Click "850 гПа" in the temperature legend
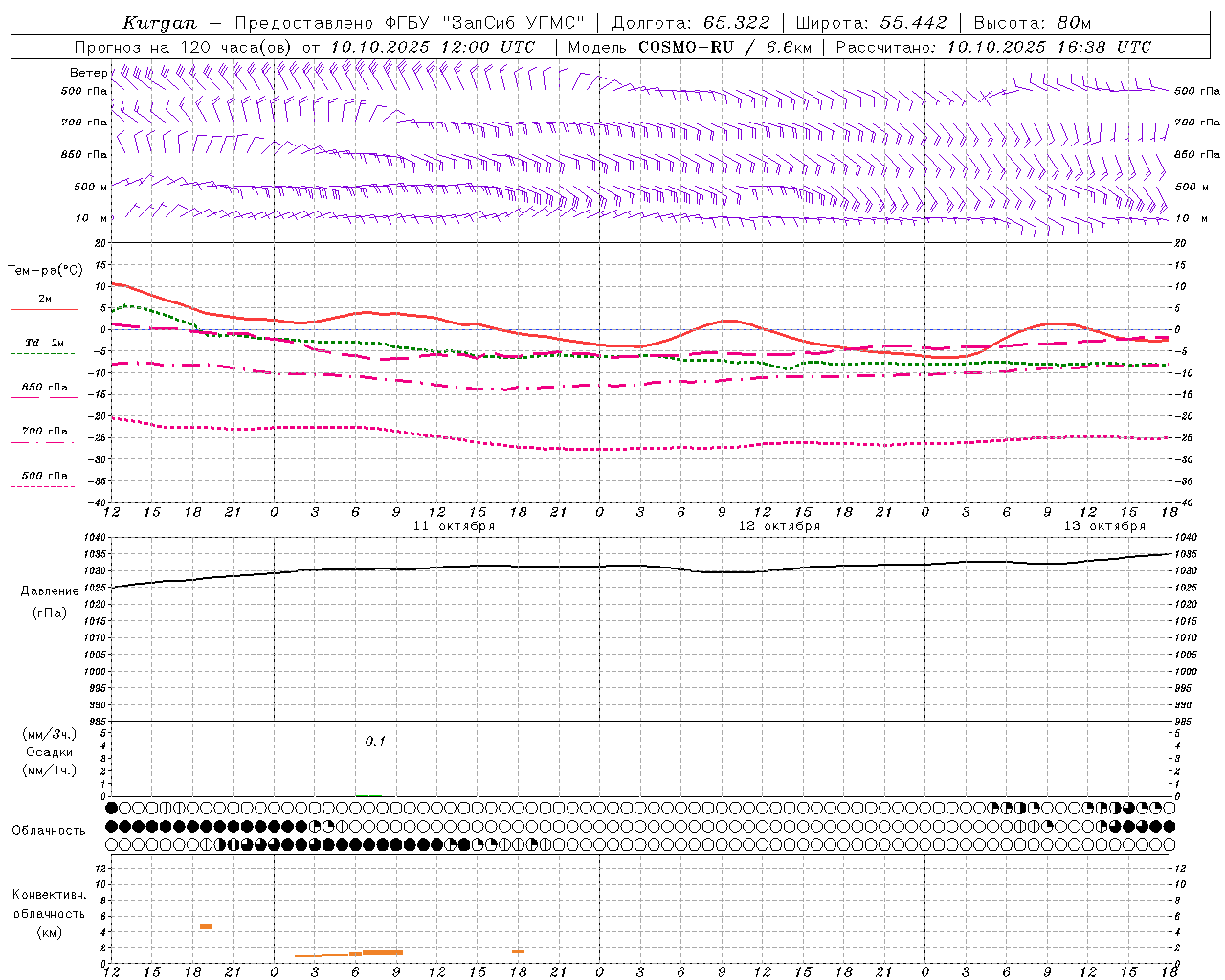Screen dimensions: 1225x980 [x=45, y=388]
